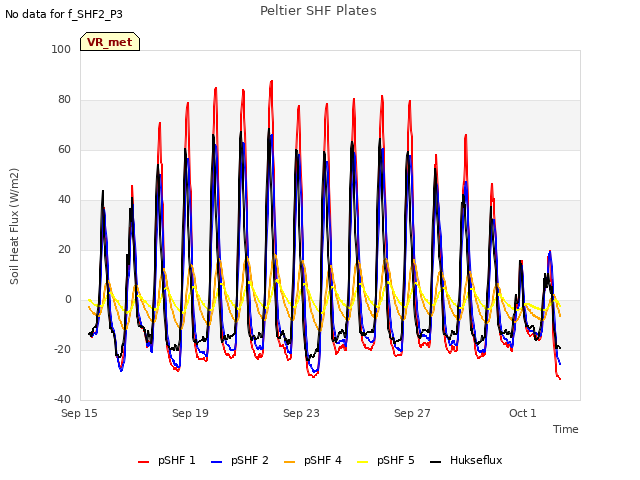
Task: Toggle pSHF 5 series in legend
Action: (386, 460)
